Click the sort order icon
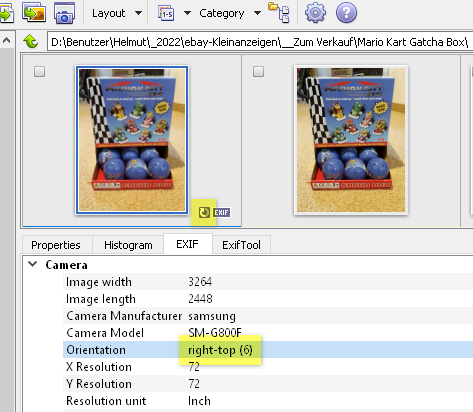Screen dimensions: 473x412 click(x=166, y=13)
